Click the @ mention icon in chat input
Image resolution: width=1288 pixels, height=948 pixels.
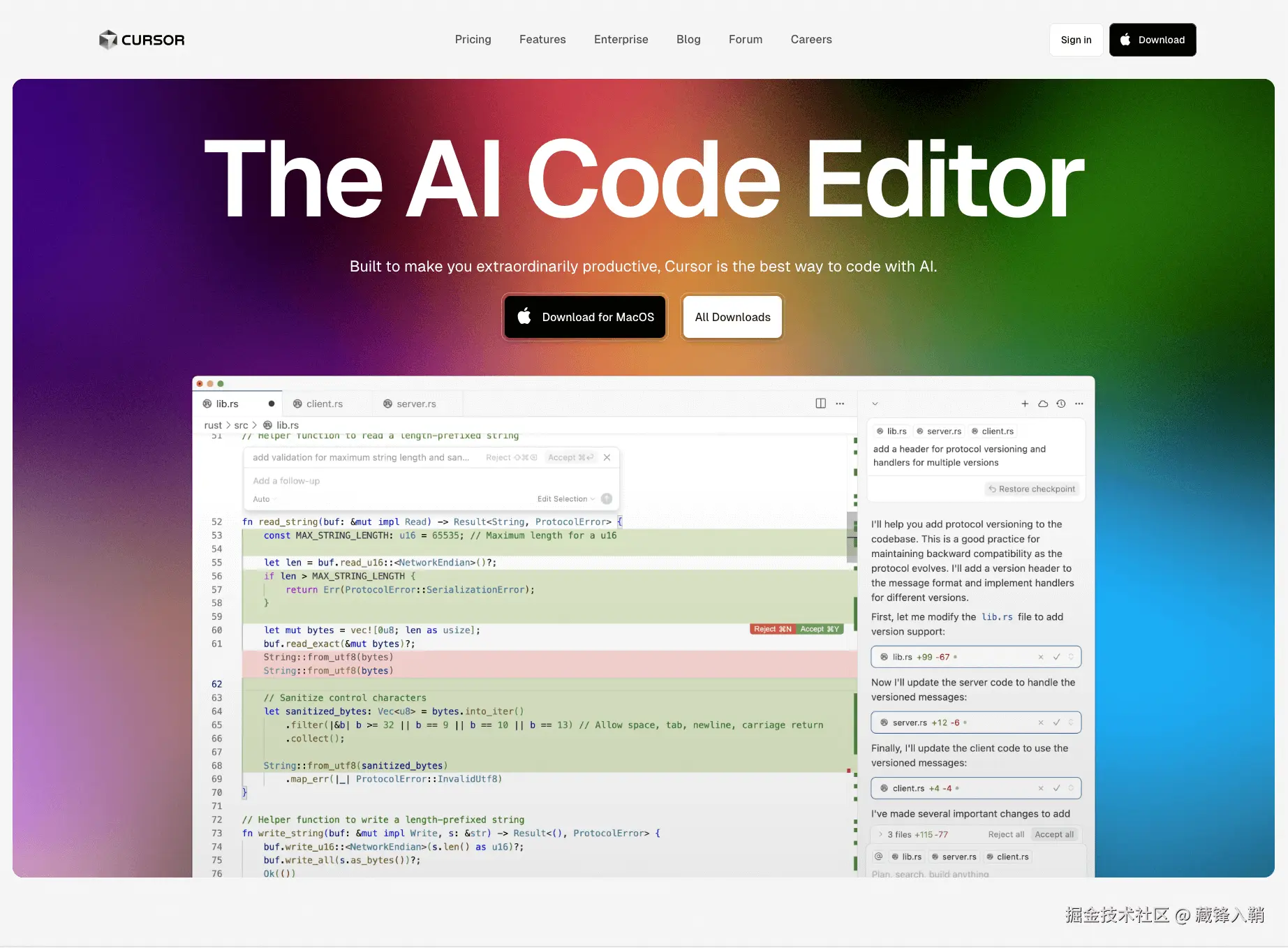point(878,857)
